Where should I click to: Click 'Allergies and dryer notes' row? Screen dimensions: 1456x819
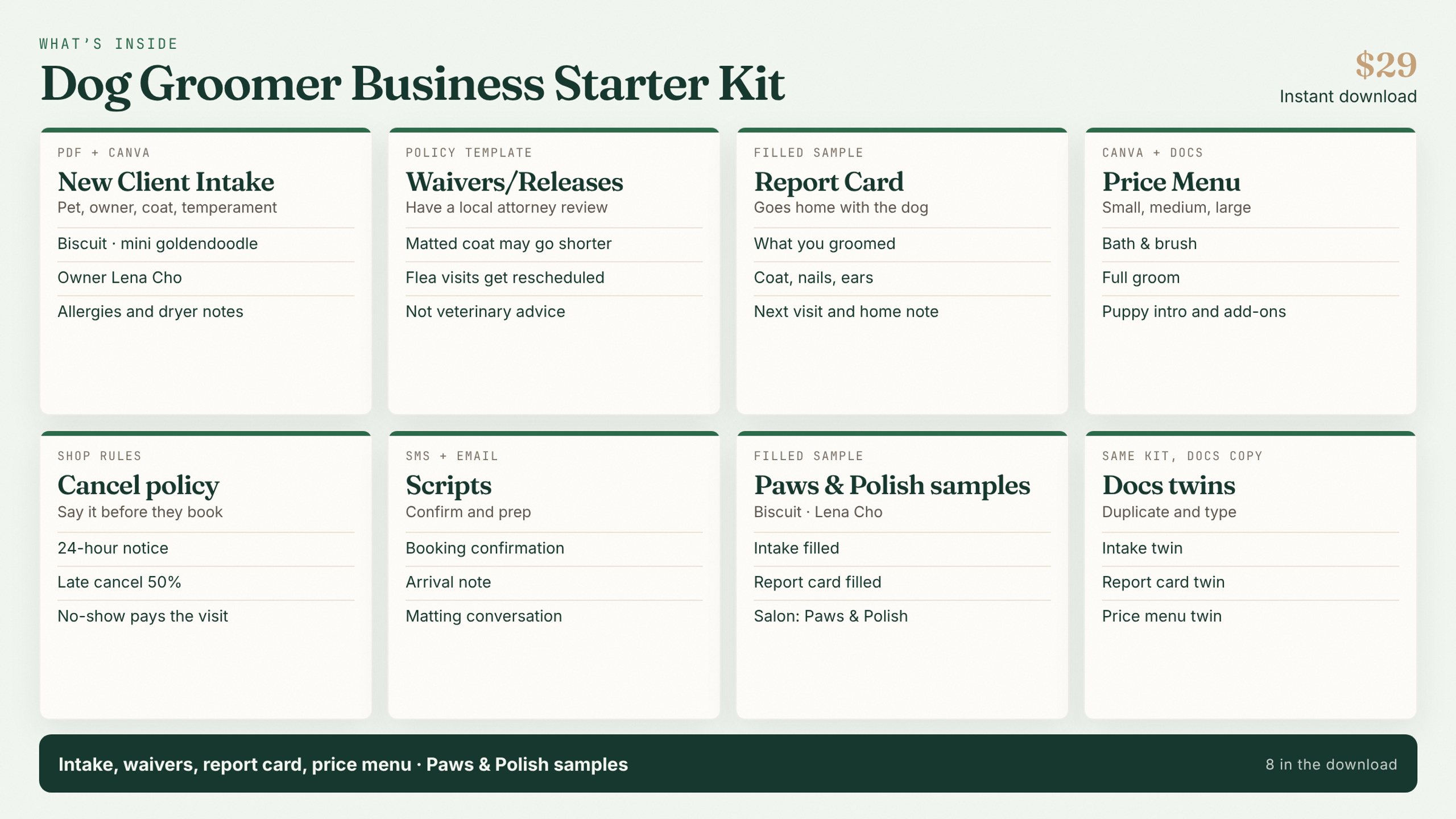206,312
